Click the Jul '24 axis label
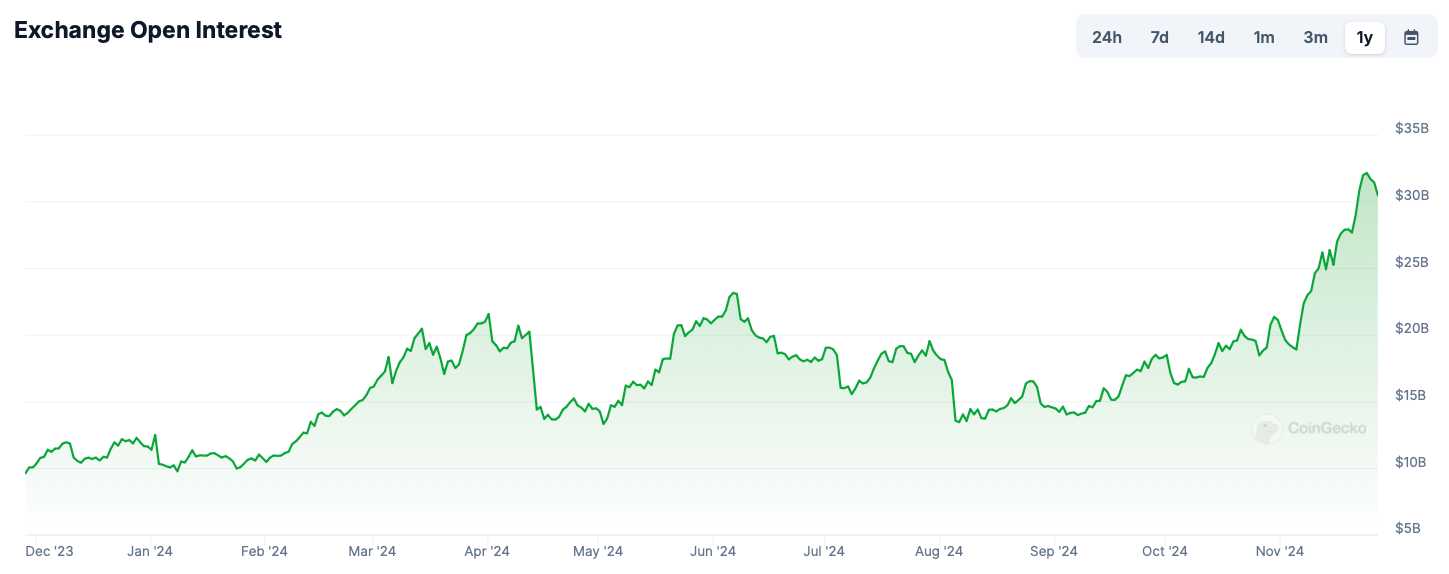Screen dimensions: 1449x574 825,551
